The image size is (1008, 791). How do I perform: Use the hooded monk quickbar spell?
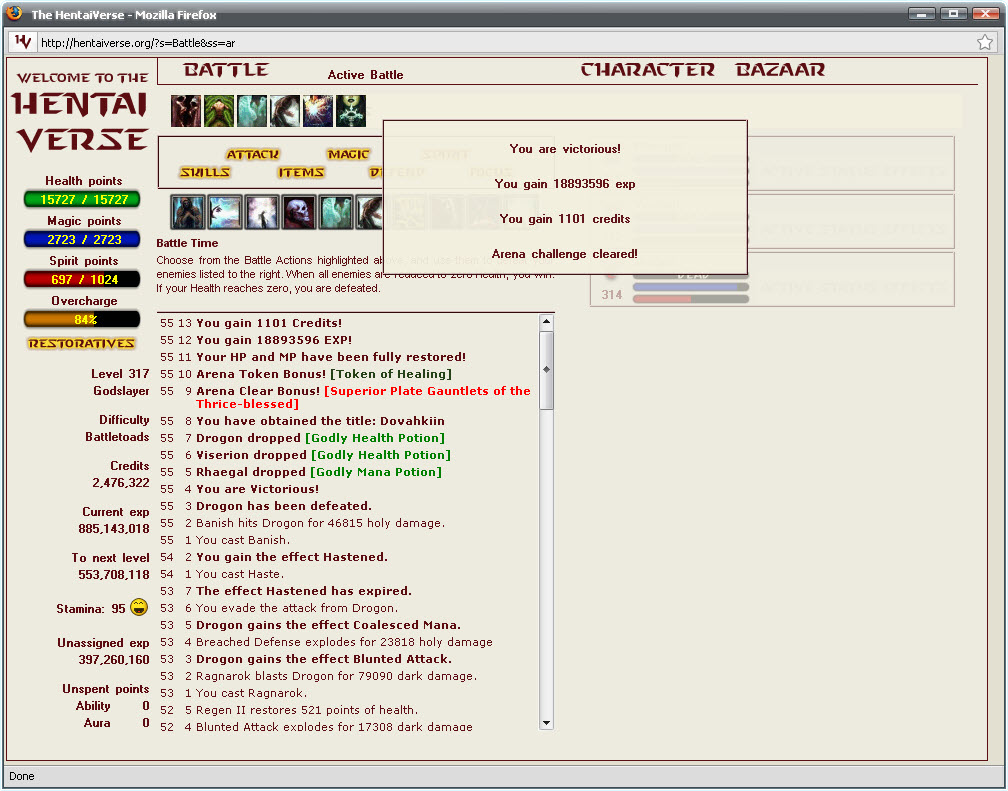pos(188,212)
